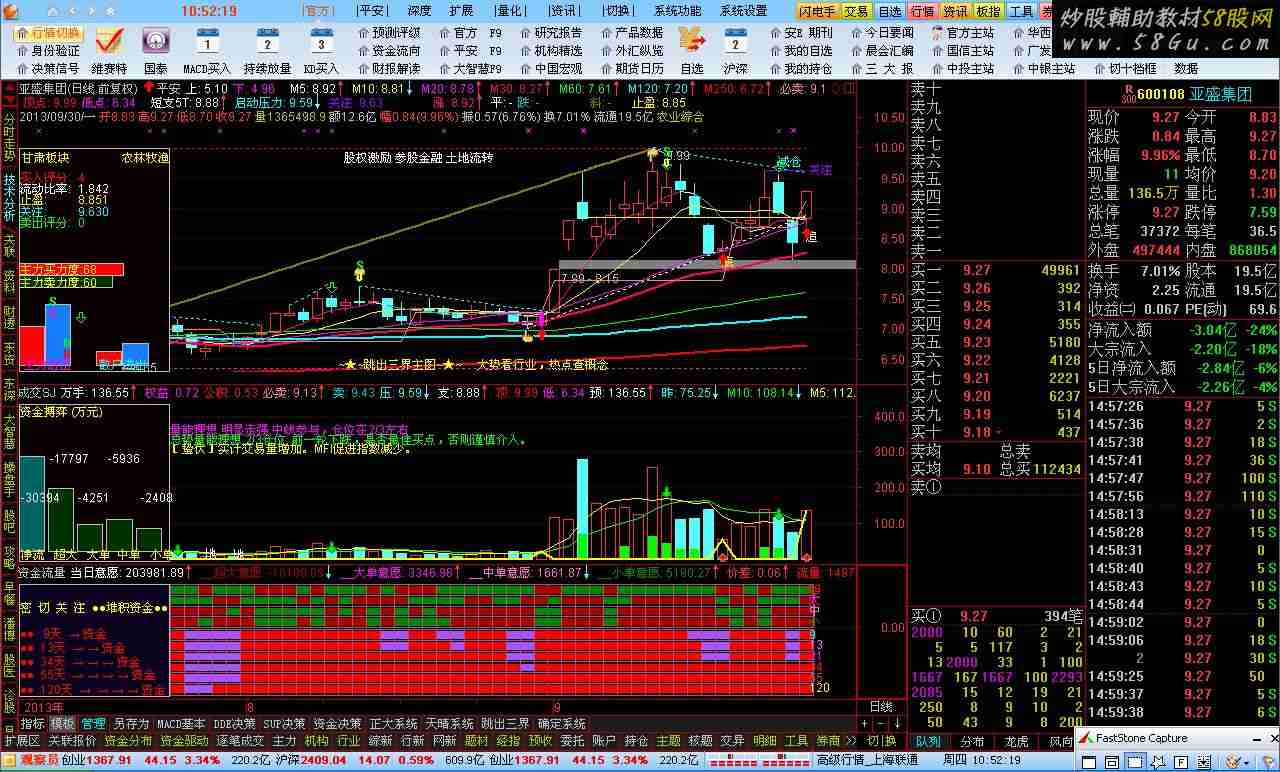This screenshot has height=772, width=1280.
Task: Switch to the 龙虎 quote tab
Action: 1016,741
